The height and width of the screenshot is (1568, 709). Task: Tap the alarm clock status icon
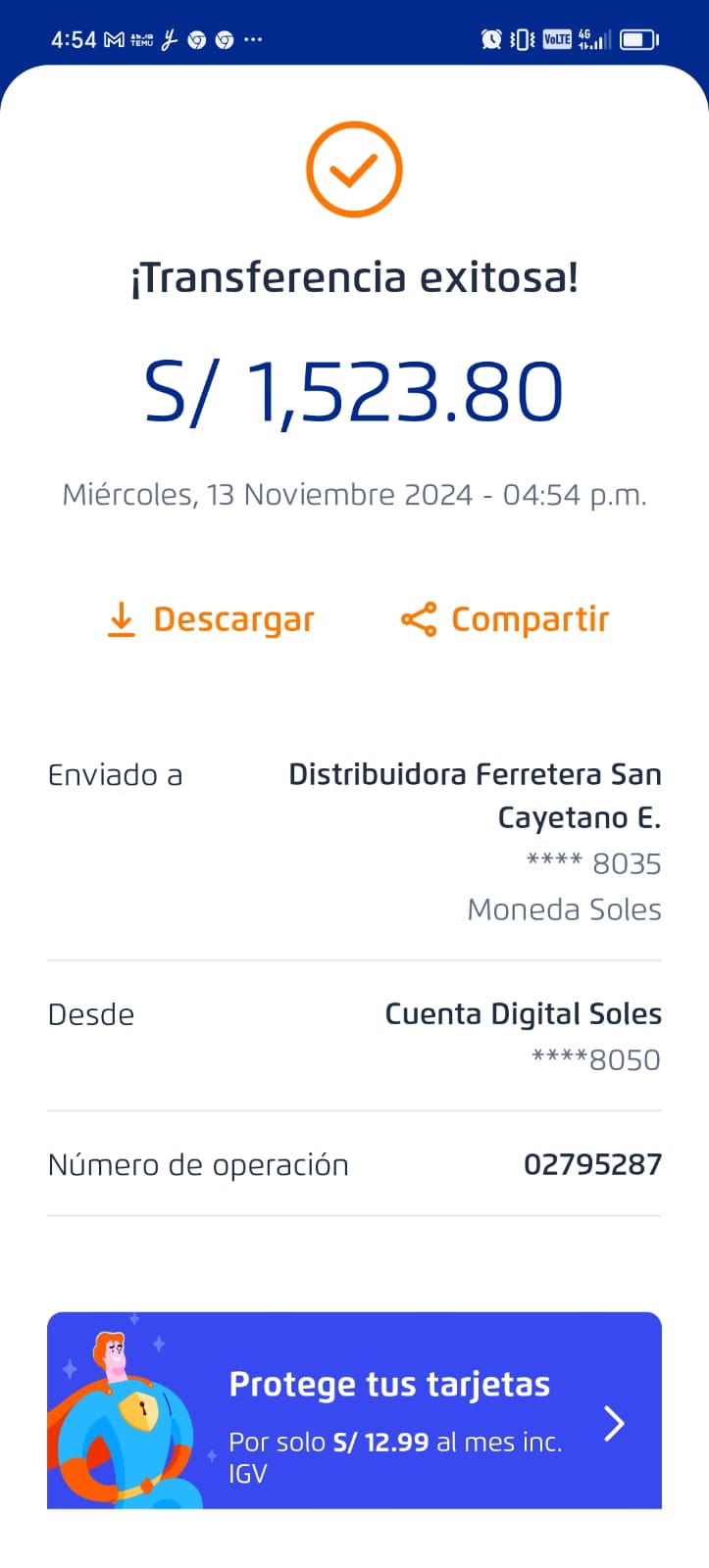click(x=491, y=39)
